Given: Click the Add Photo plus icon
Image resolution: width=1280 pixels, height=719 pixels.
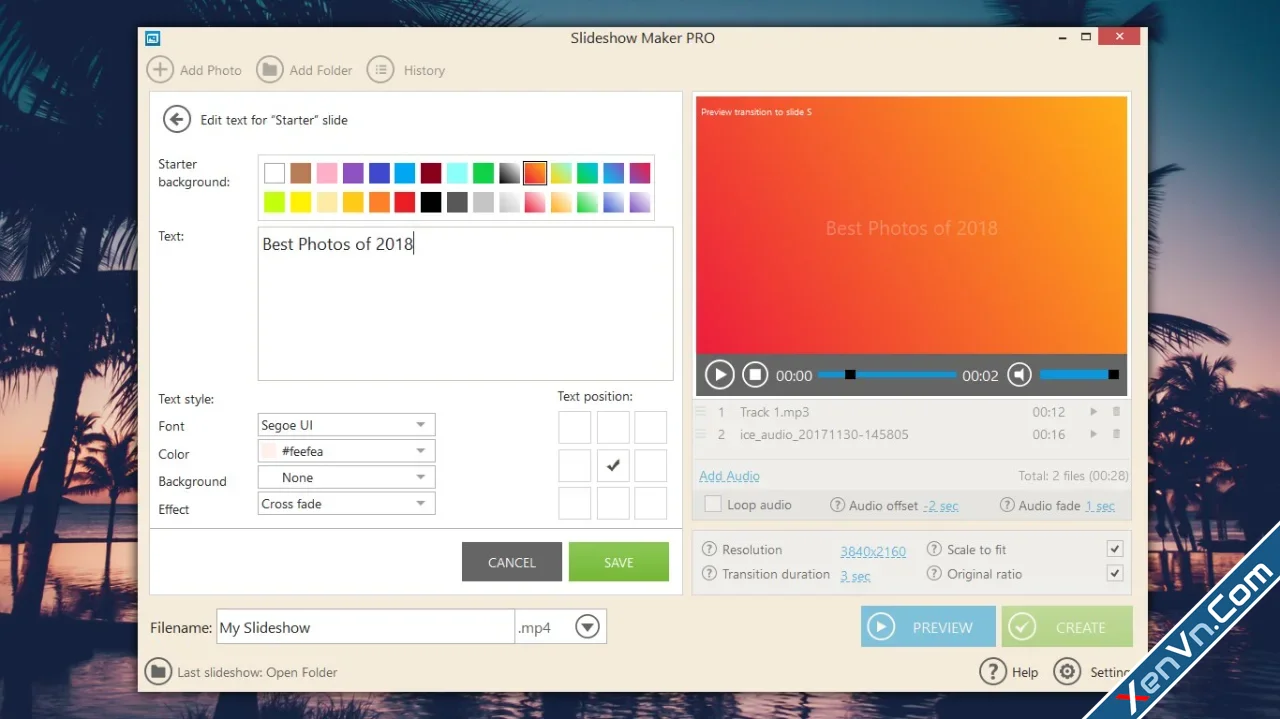Looking at the screenshot, I should [160, 70].
